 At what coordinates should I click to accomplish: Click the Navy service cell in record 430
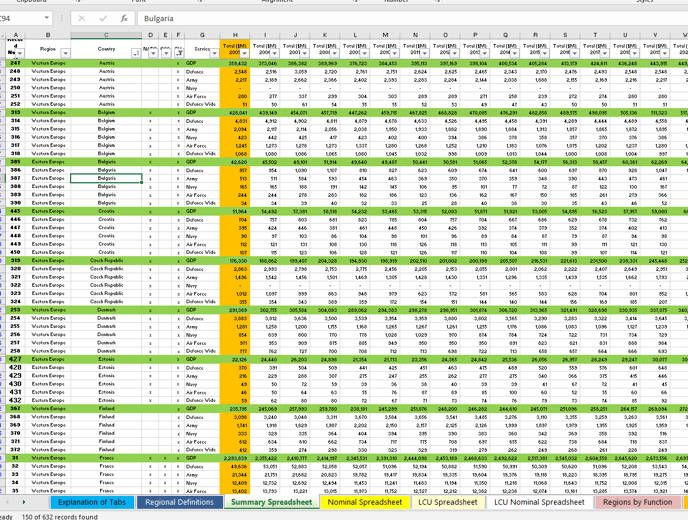[202, 384]
